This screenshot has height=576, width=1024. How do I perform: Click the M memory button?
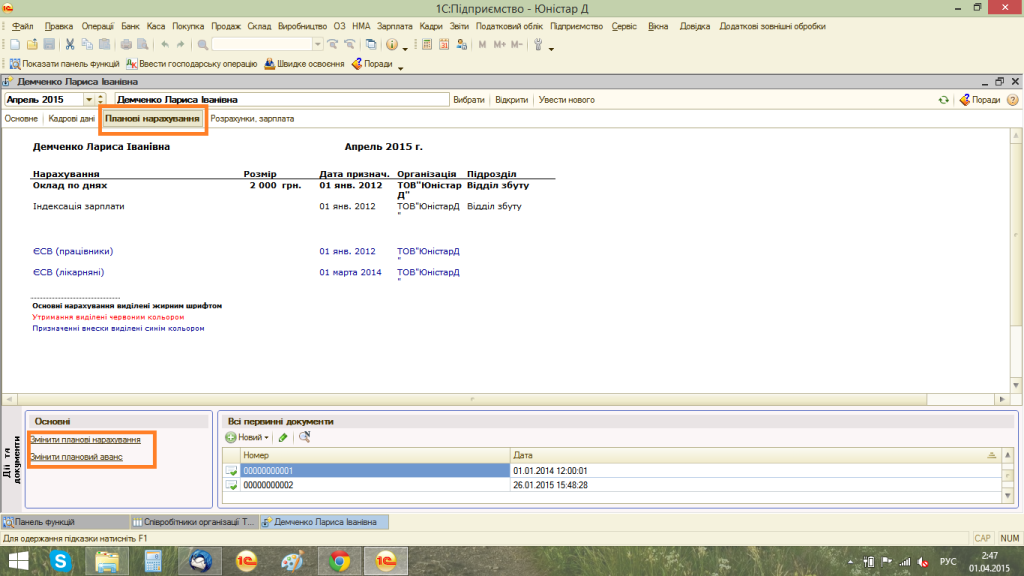(483, 44)
